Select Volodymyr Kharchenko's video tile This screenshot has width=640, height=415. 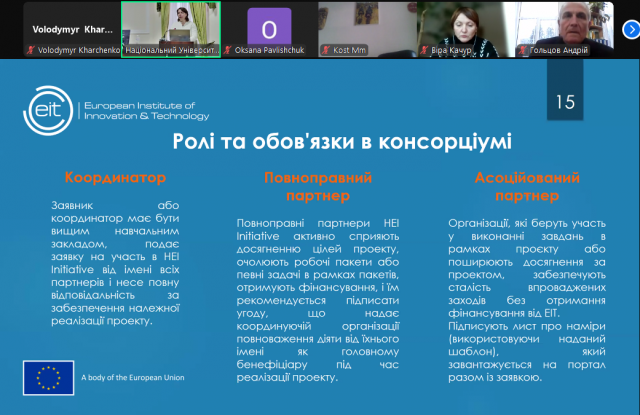(72, 29)
